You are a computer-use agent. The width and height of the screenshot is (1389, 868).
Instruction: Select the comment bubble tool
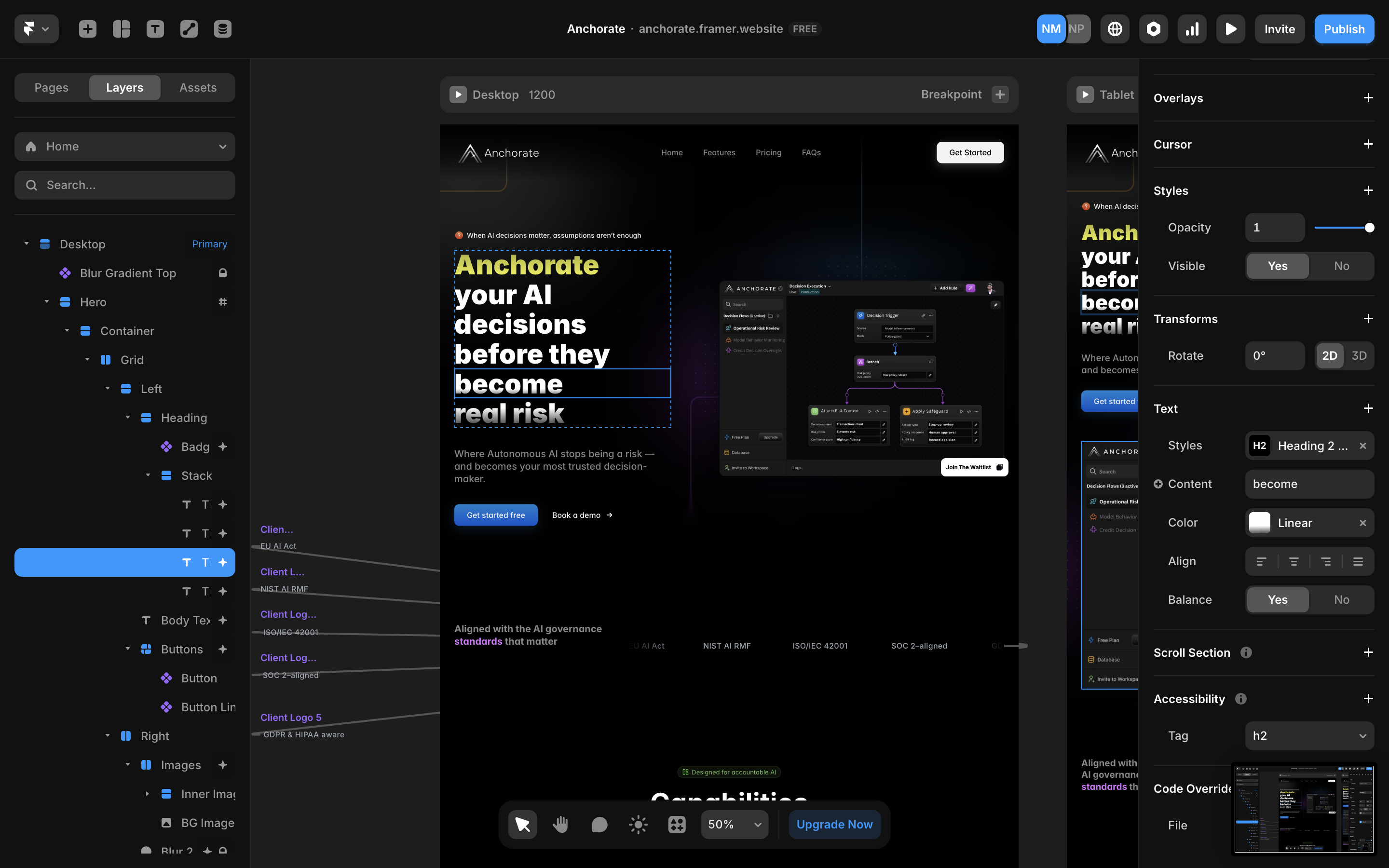599,825
